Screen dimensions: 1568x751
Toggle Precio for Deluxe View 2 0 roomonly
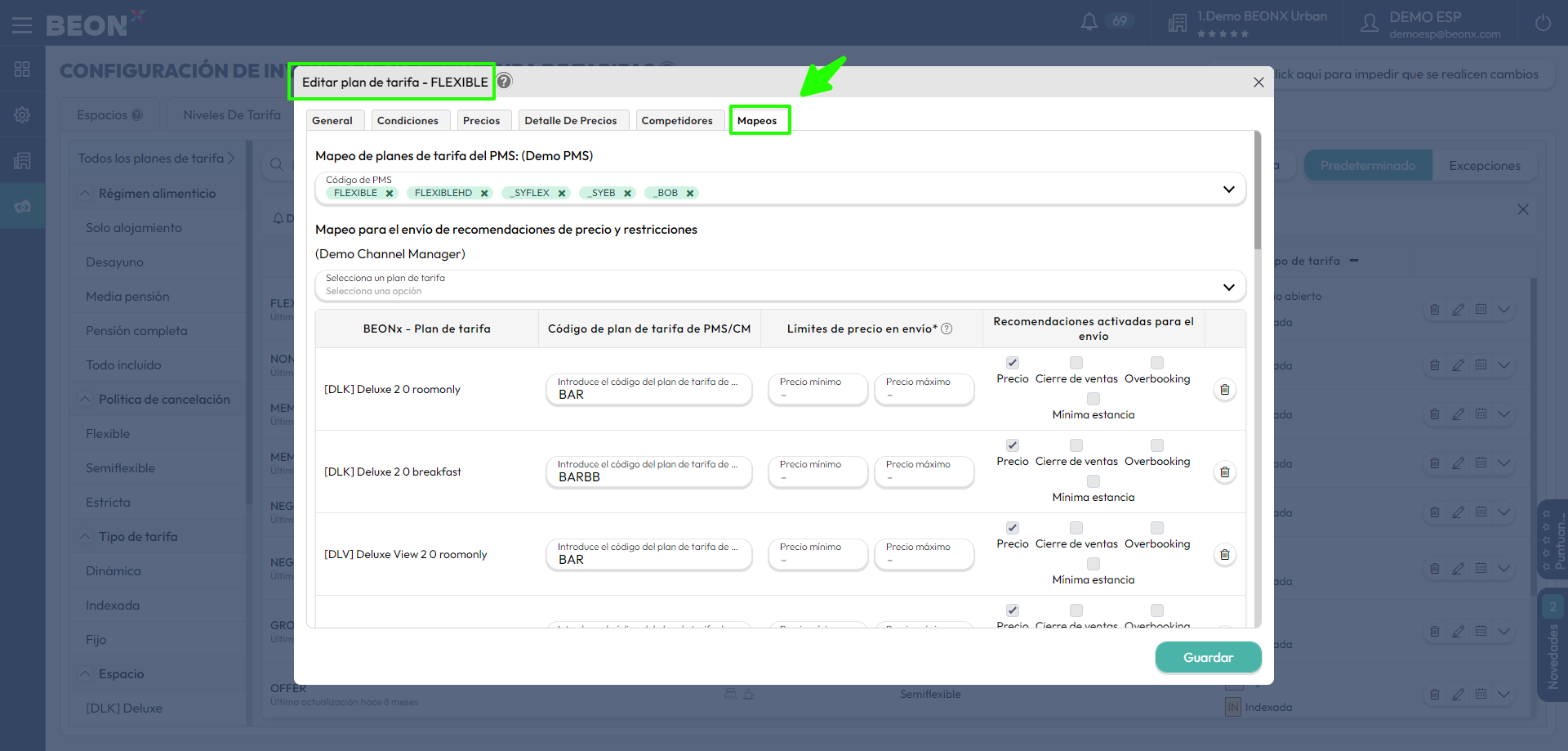[x=1013, y=528]
